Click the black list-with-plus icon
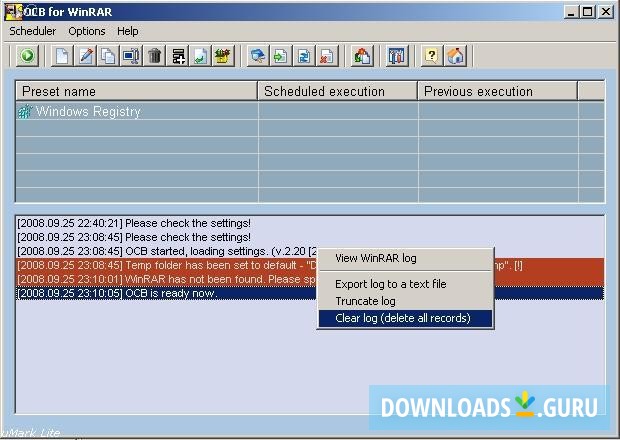Viewport: 620px width, 440px height. click(178, 56)
